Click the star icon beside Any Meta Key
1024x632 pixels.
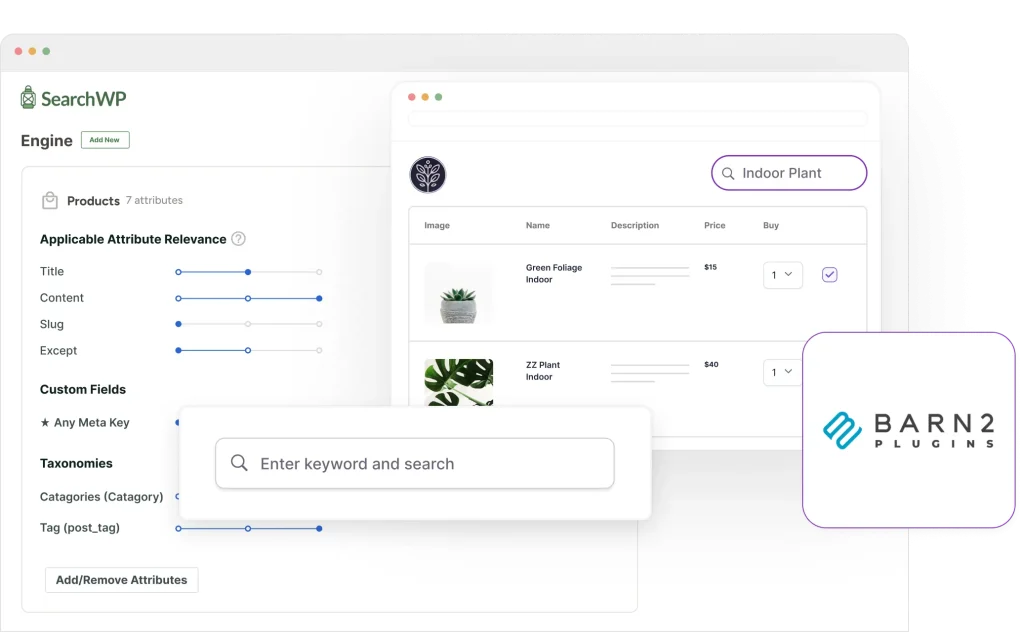45,422
